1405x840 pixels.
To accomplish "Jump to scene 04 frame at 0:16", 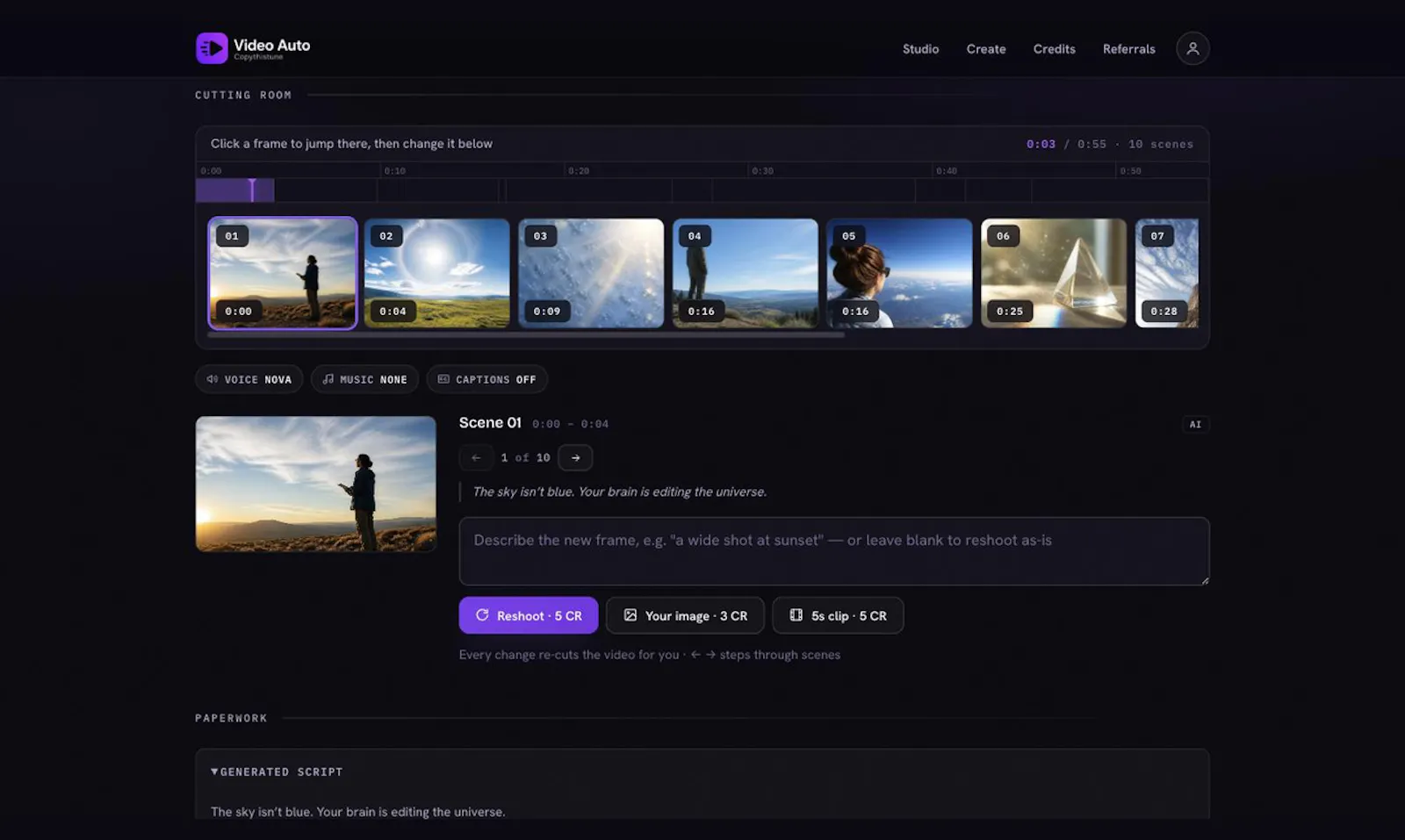I will pos(746,273).
